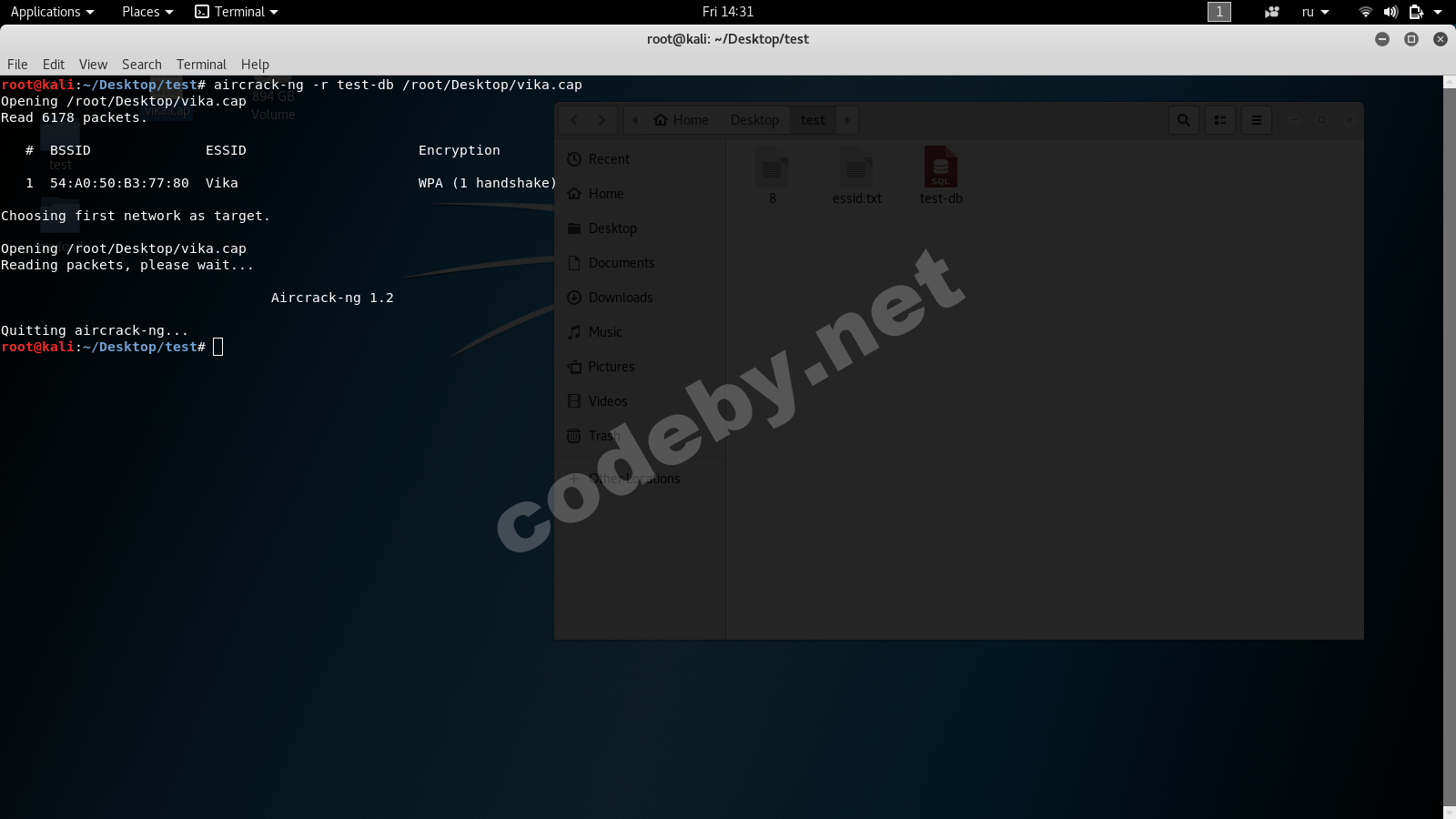The height and width of the screenshot is (819, 1456).
Task: Click the WPA (1 handshake) text
Action: [488, 183]
